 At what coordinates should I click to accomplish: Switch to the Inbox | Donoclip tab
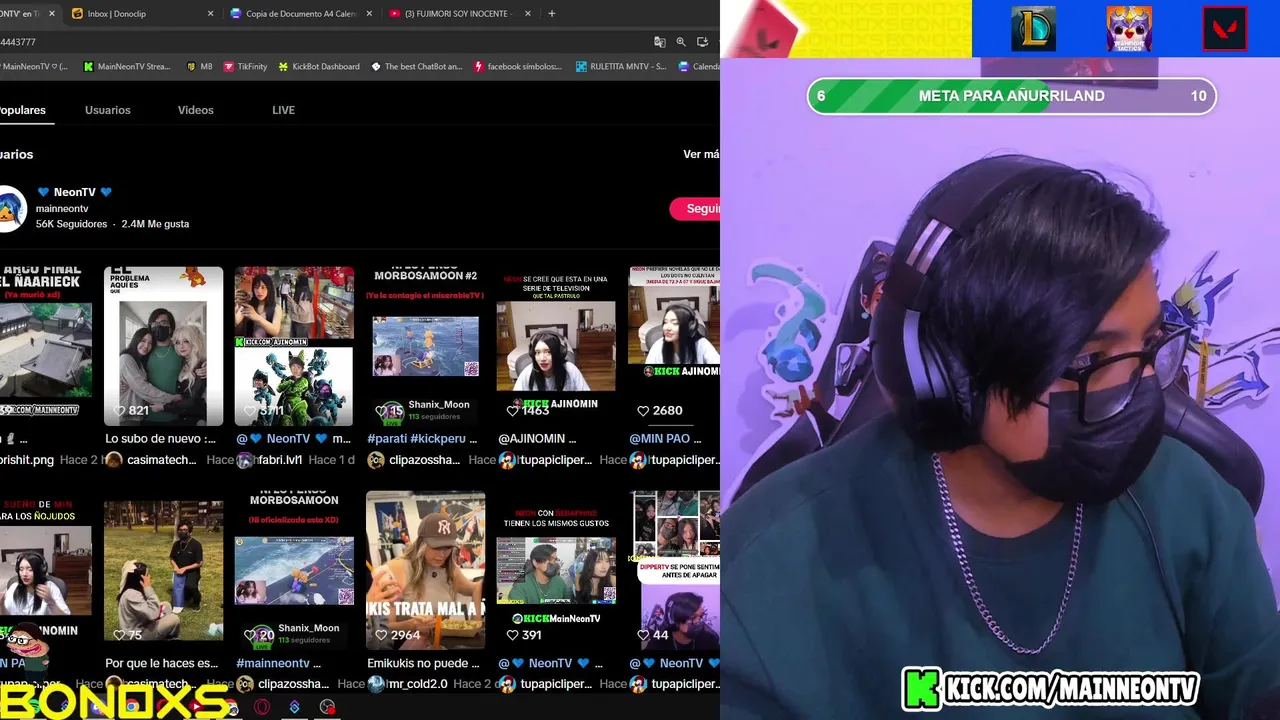click(143, 14)
